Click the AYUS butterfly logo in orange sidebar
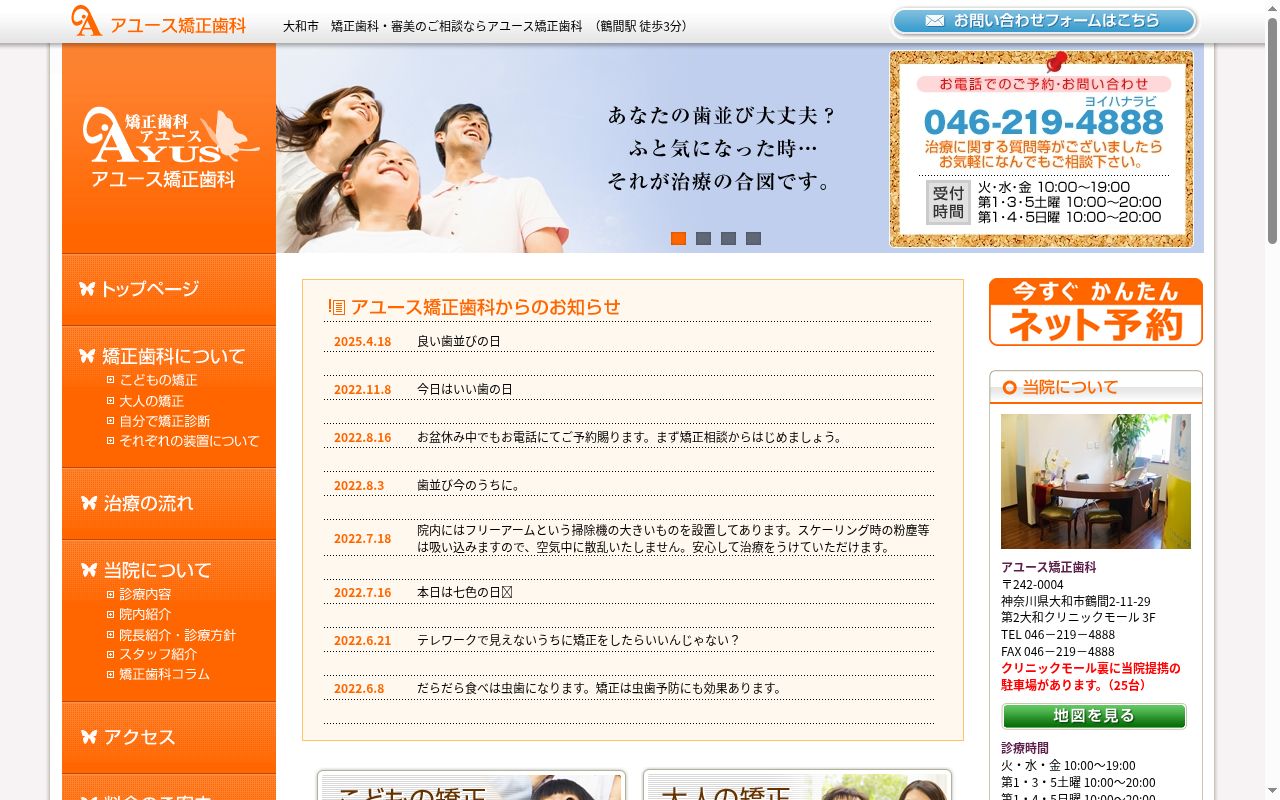Image resolution: width=1280 pixels, height=800 pixels. (169, 148)
